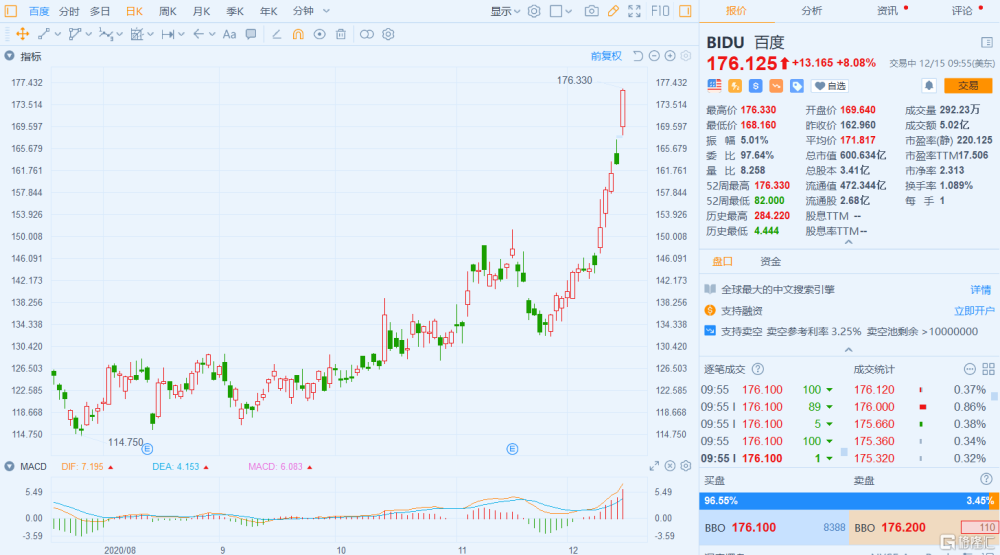Select the move/crosshair cursor tool
Viewport: 1000px width, 555px height.
22,34
